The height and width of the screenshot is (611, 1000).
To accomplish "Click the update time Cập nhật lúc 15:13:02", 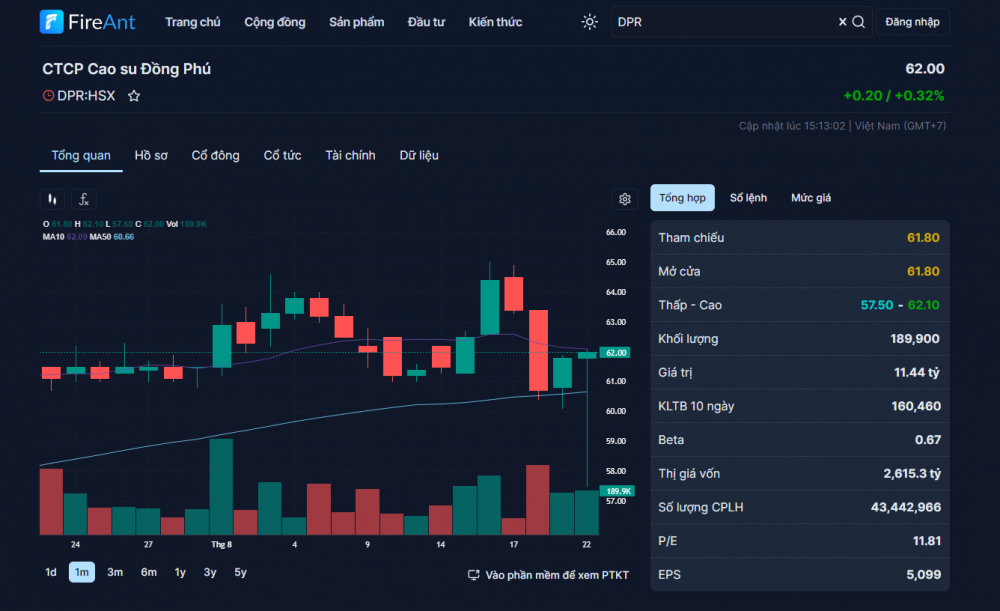I will pos(791,126).
